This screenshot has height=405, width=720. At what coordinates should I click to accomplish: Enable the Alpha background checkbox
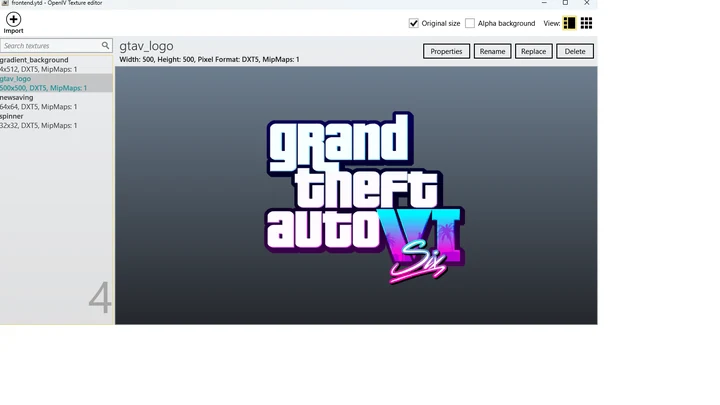tap(470, 23)
